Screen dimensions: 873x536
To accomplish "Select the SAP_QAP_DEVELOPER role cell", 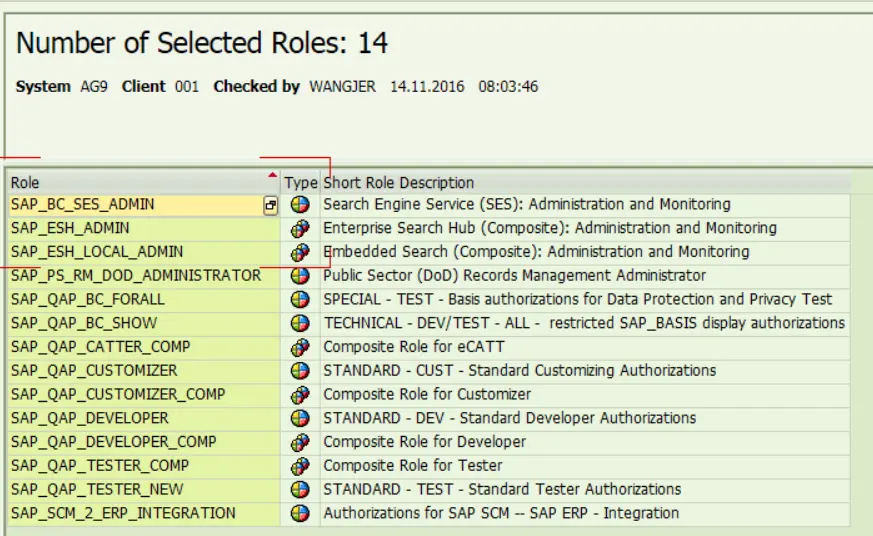I will (90, 418).
